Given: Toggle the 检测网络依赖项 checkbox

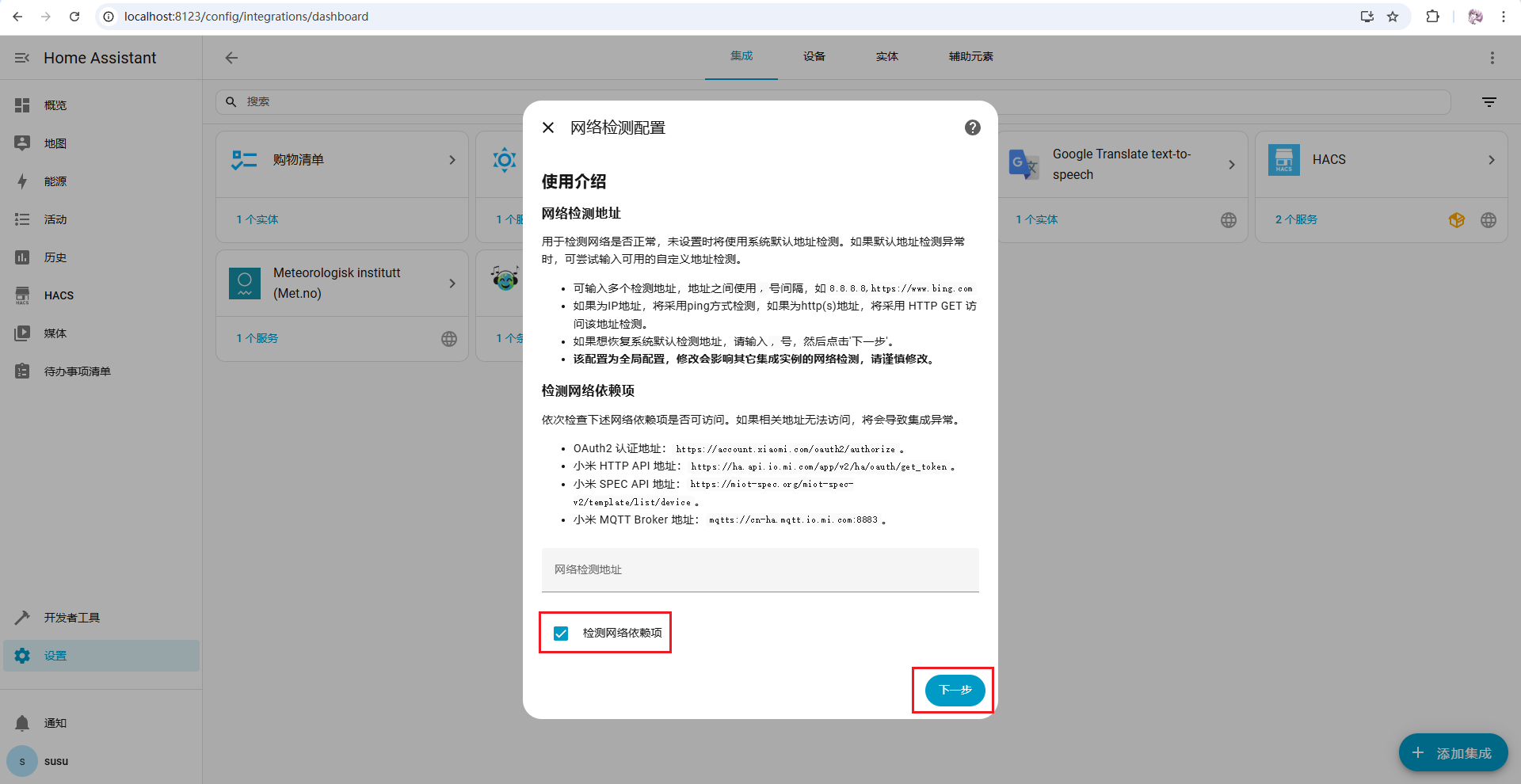Looking at the screenshot, I should pos(561,634).
